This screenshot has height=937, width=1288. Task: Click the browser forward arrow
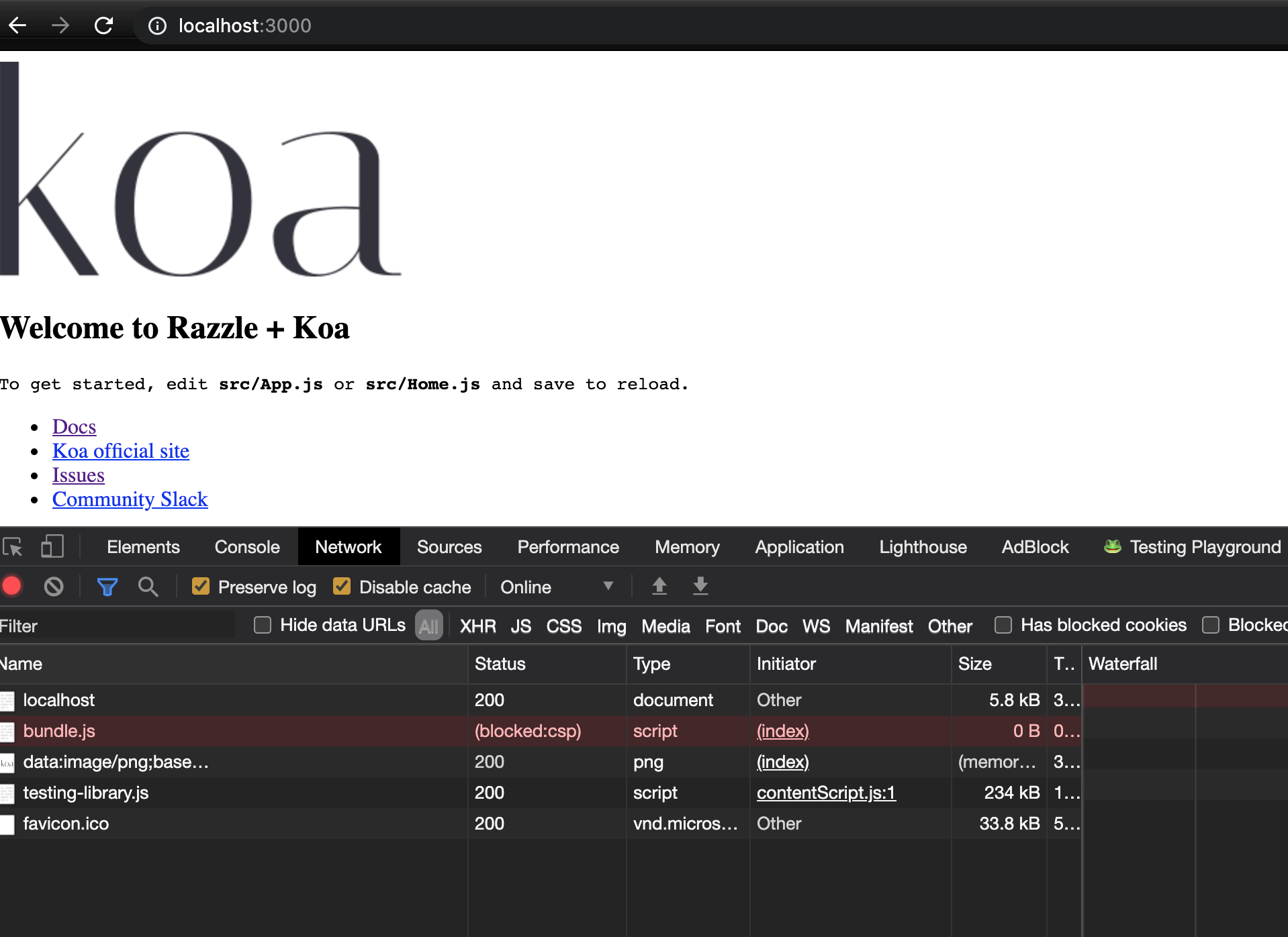[60, 26]
